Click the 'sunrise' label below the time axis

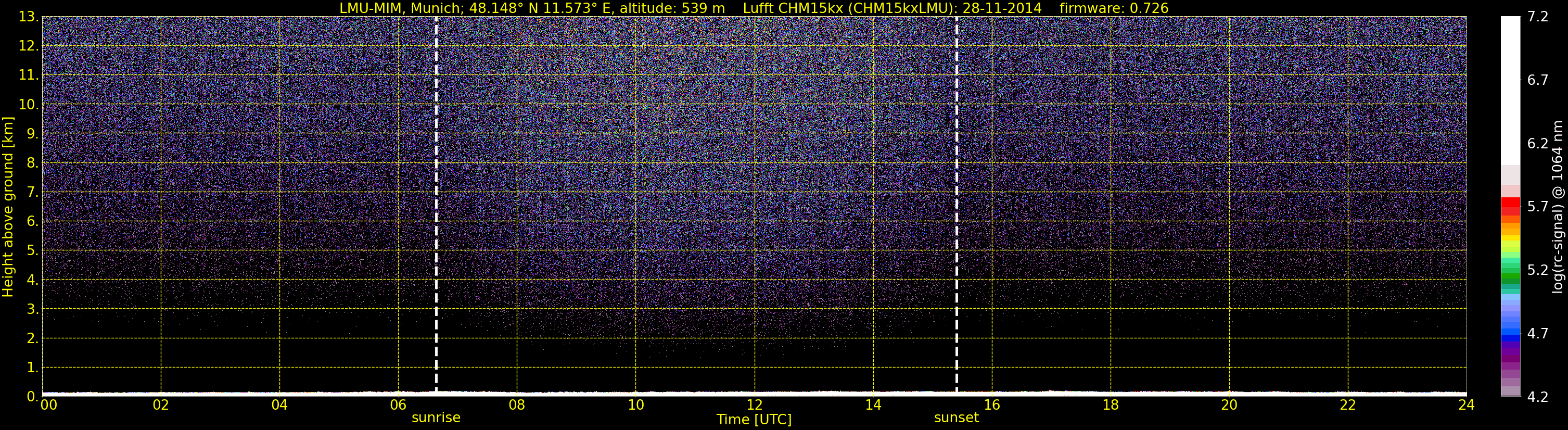coord(436,418)
